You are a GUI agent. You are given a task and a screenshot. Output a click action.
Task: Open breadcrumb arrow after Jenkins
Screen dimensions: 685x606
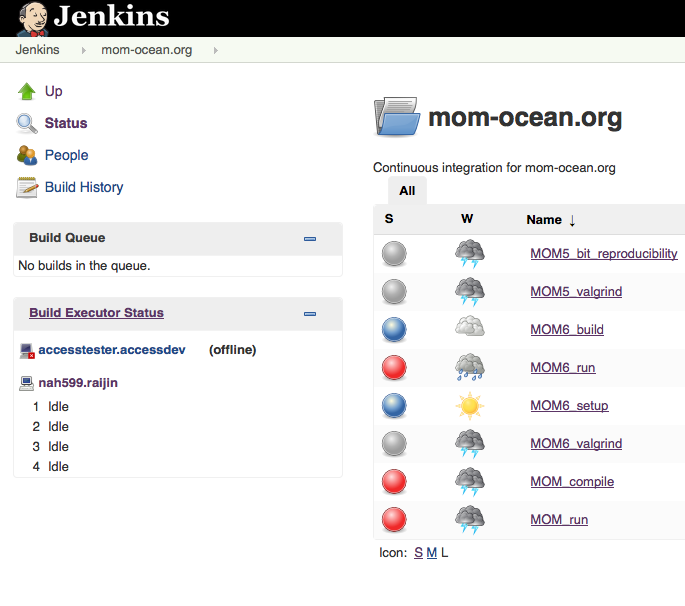coord(83,50)
